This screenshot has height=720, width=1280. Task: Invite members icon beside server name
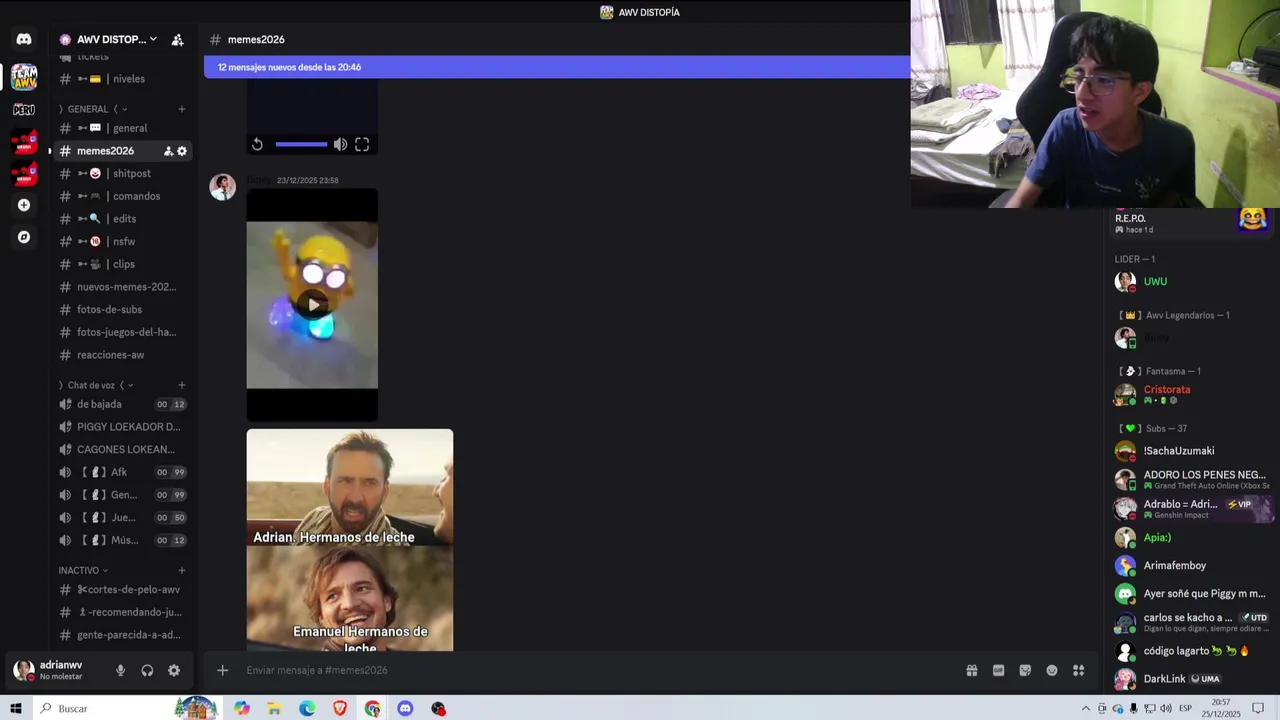177,40
